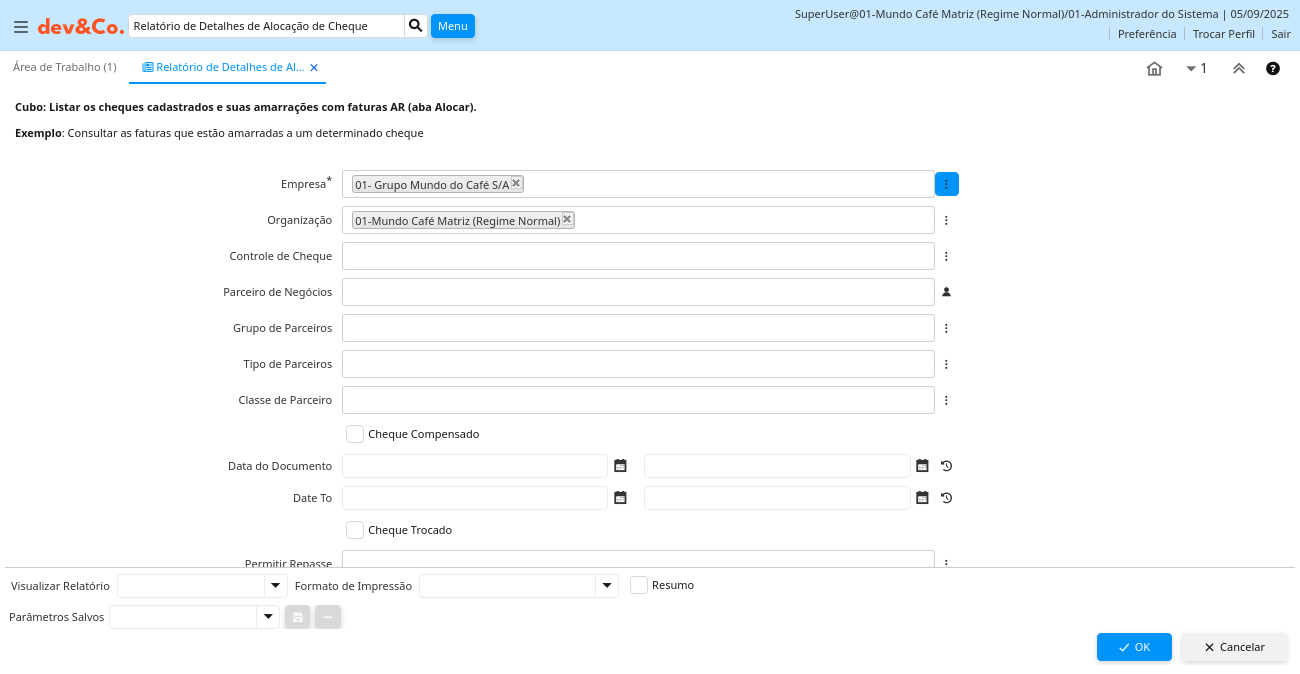Open first Data do Documento calendar
Image resolution: width=1300 pixels, height=674 pixels.
point(620,466)
